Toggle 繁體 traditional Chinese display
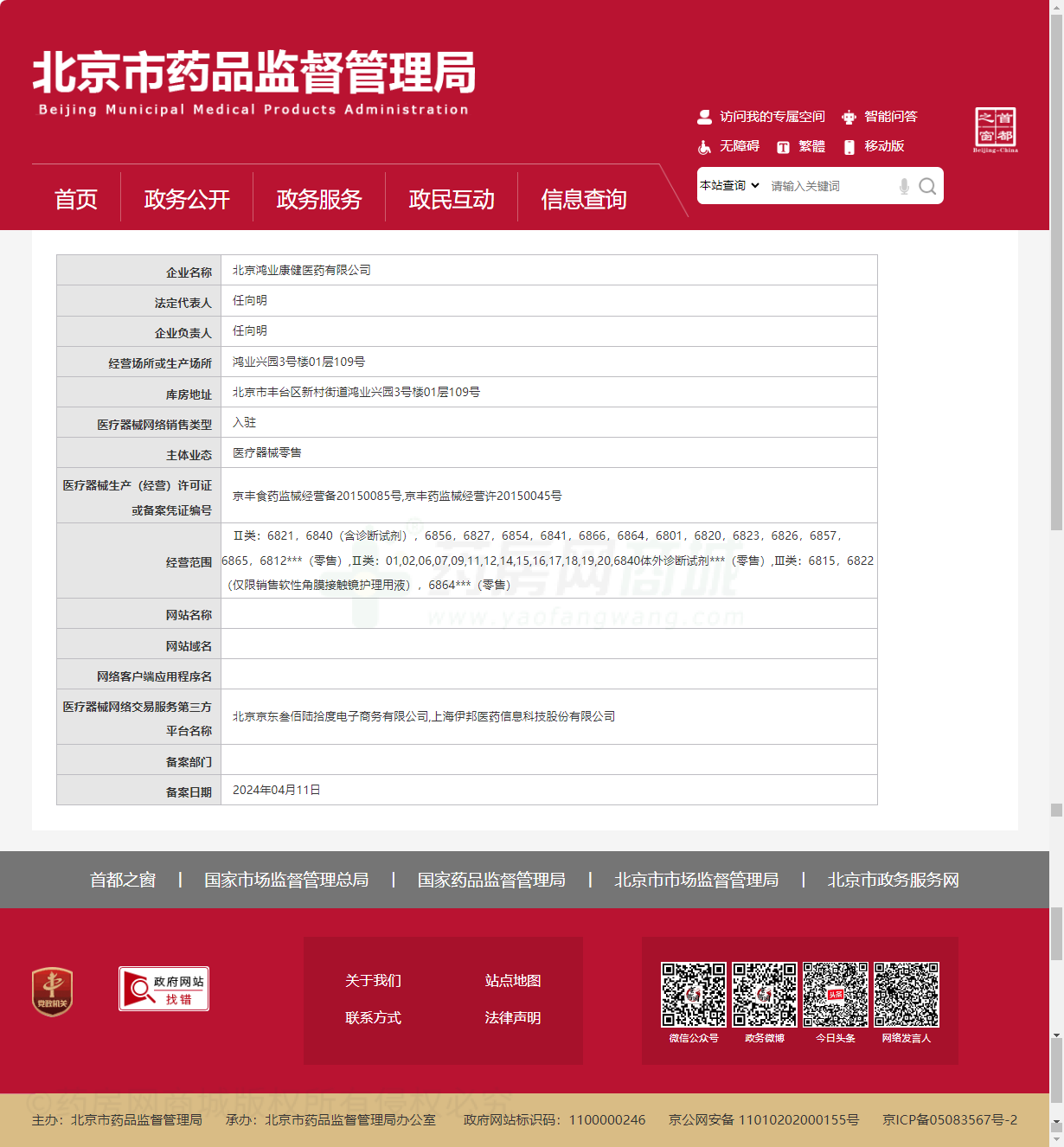 [x=801, y=146]
